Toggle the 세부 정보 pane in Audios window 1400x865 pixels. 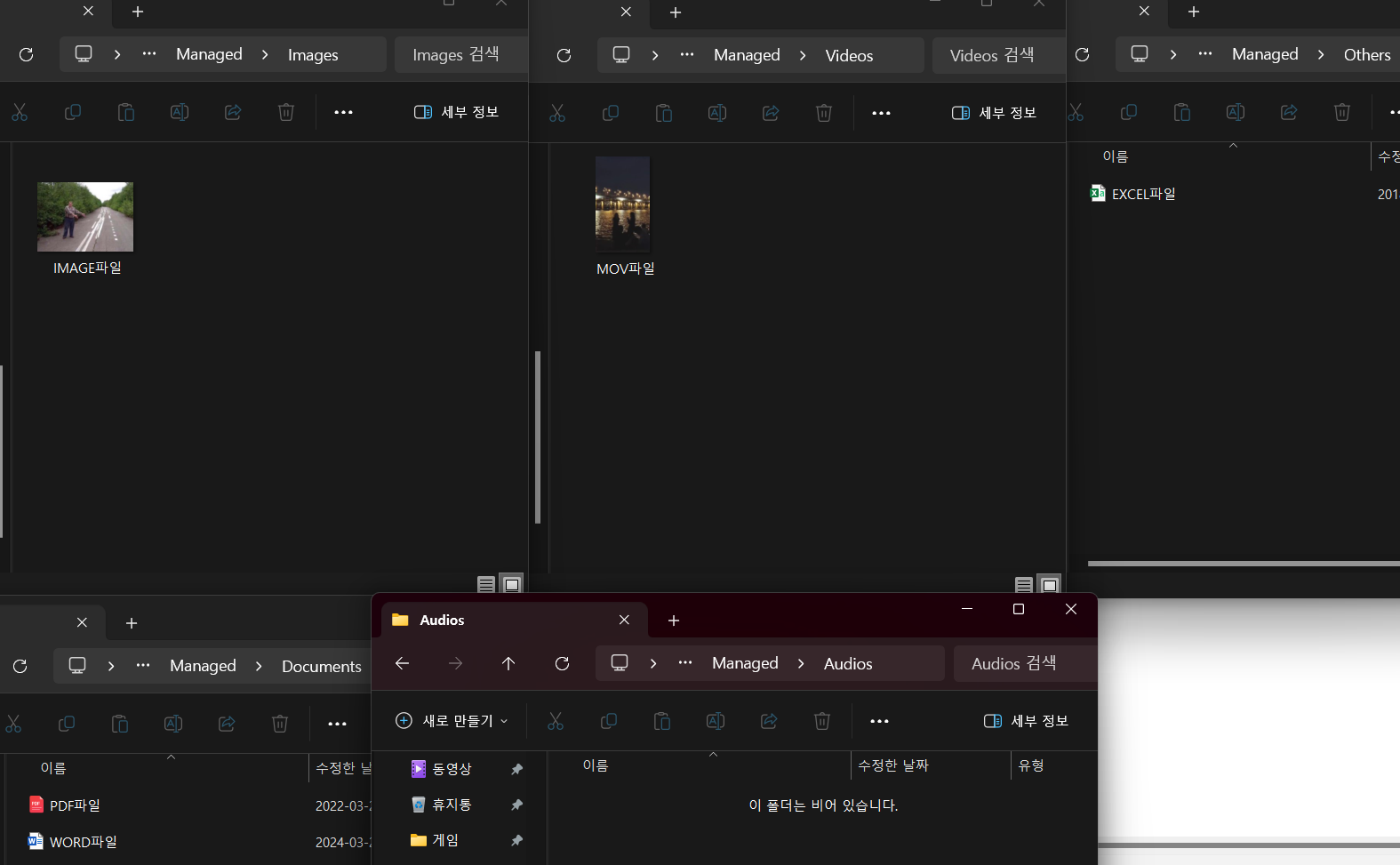[1026, 721]
